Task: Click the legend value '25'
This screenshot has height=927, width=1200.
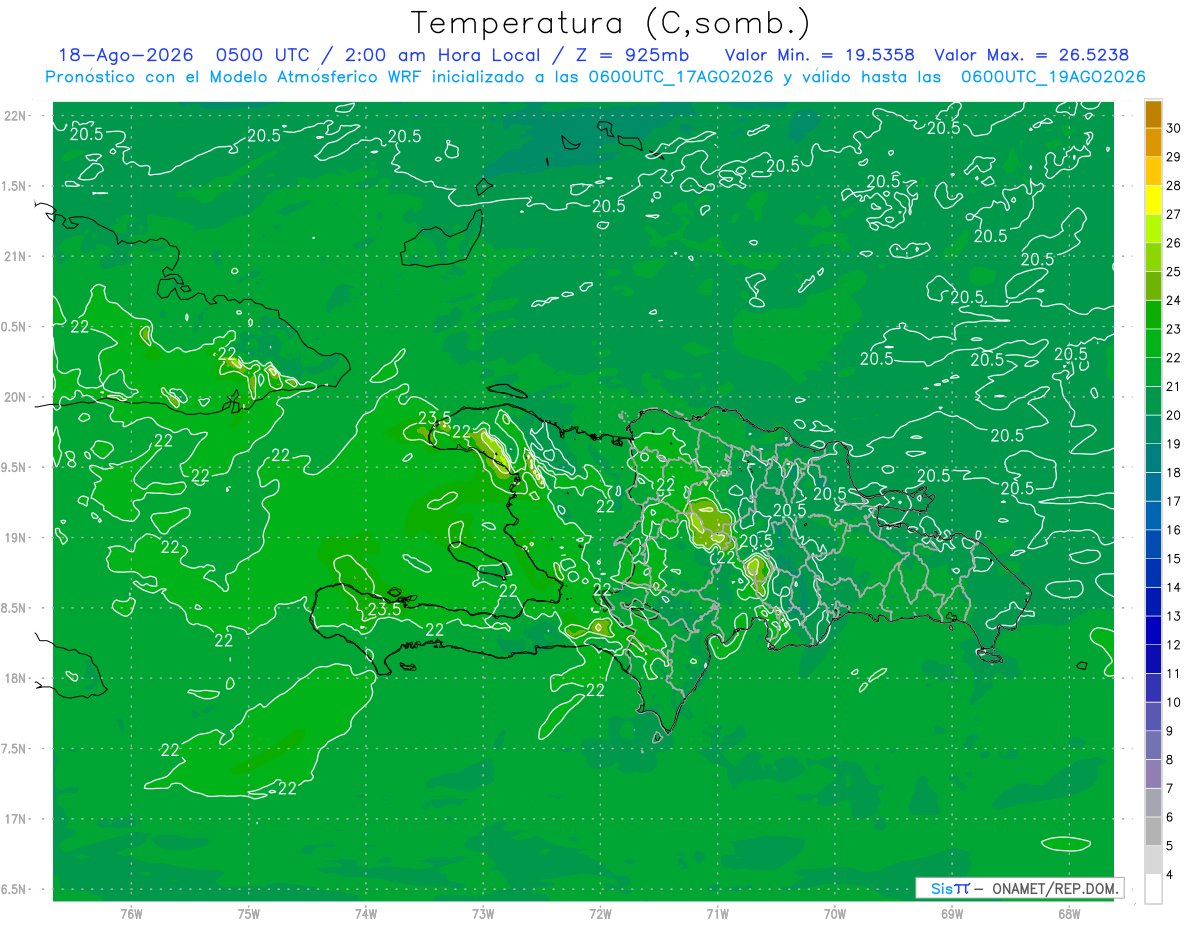Action: coord(1173,272)
